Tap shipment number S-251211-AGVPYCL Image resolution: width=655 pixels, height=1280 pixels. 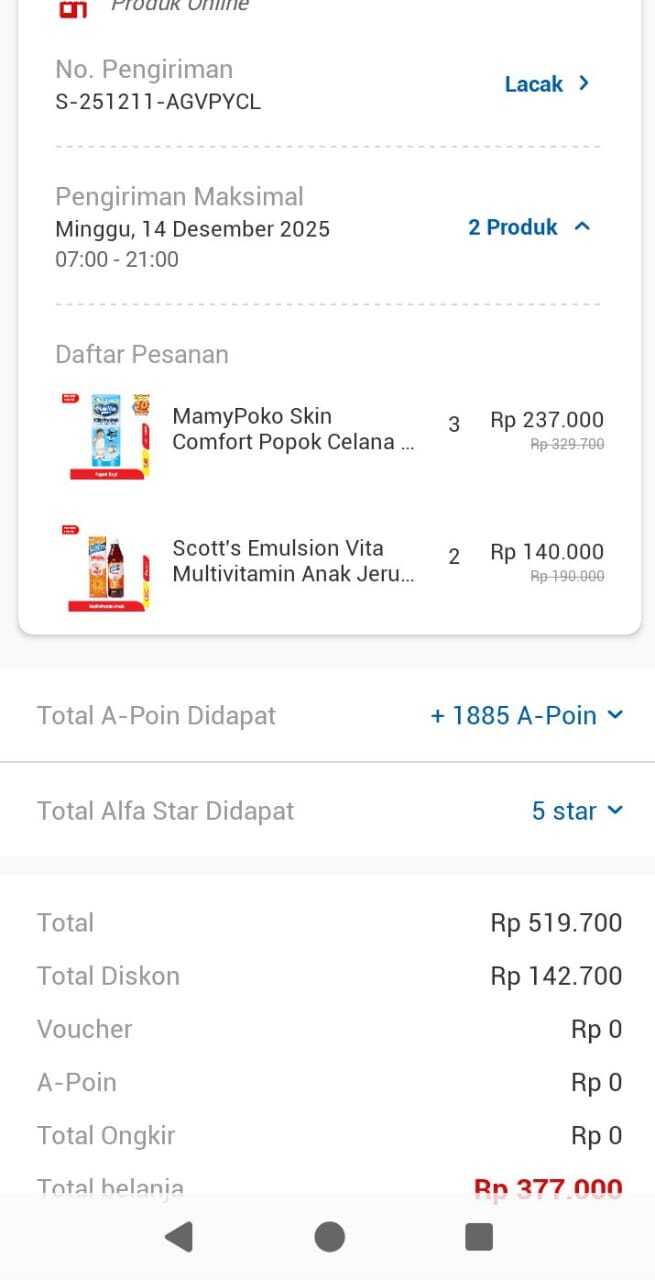click(x=158, y=101)
